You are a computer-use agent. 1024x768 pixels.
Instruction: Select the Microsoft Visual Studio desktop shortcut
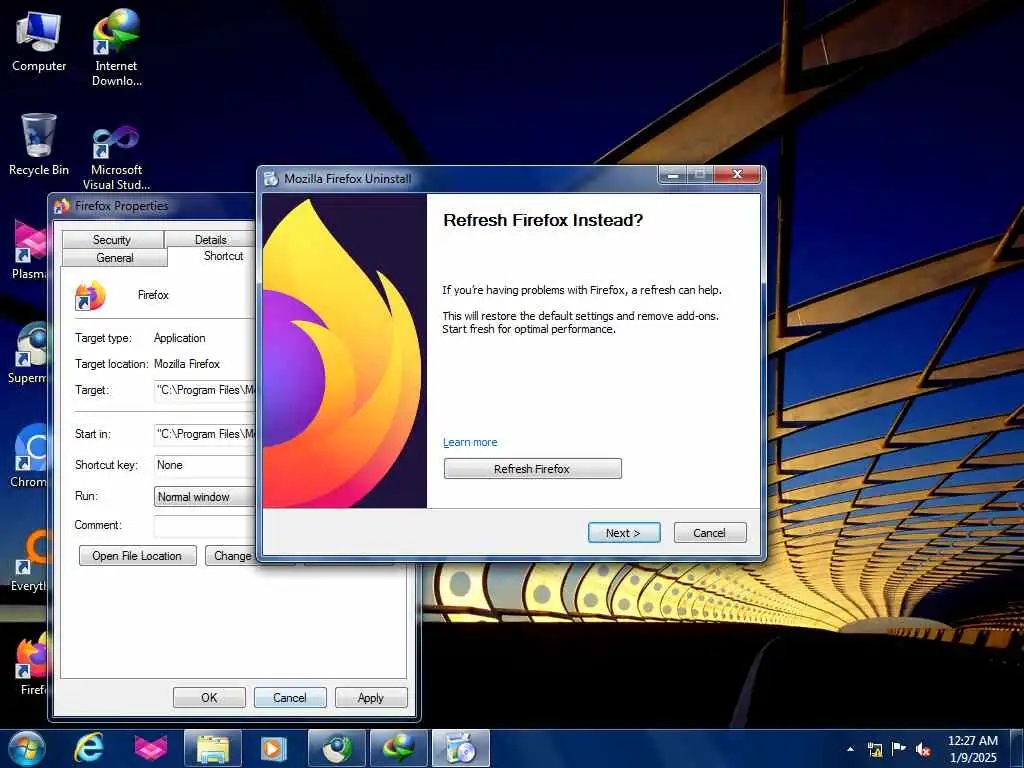tap(116, 157)
